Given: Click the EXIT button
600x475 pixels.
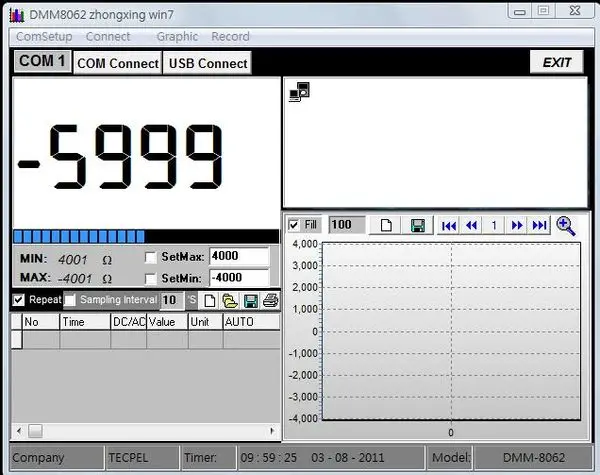Looking at the screenshot, I should (557, 62).
